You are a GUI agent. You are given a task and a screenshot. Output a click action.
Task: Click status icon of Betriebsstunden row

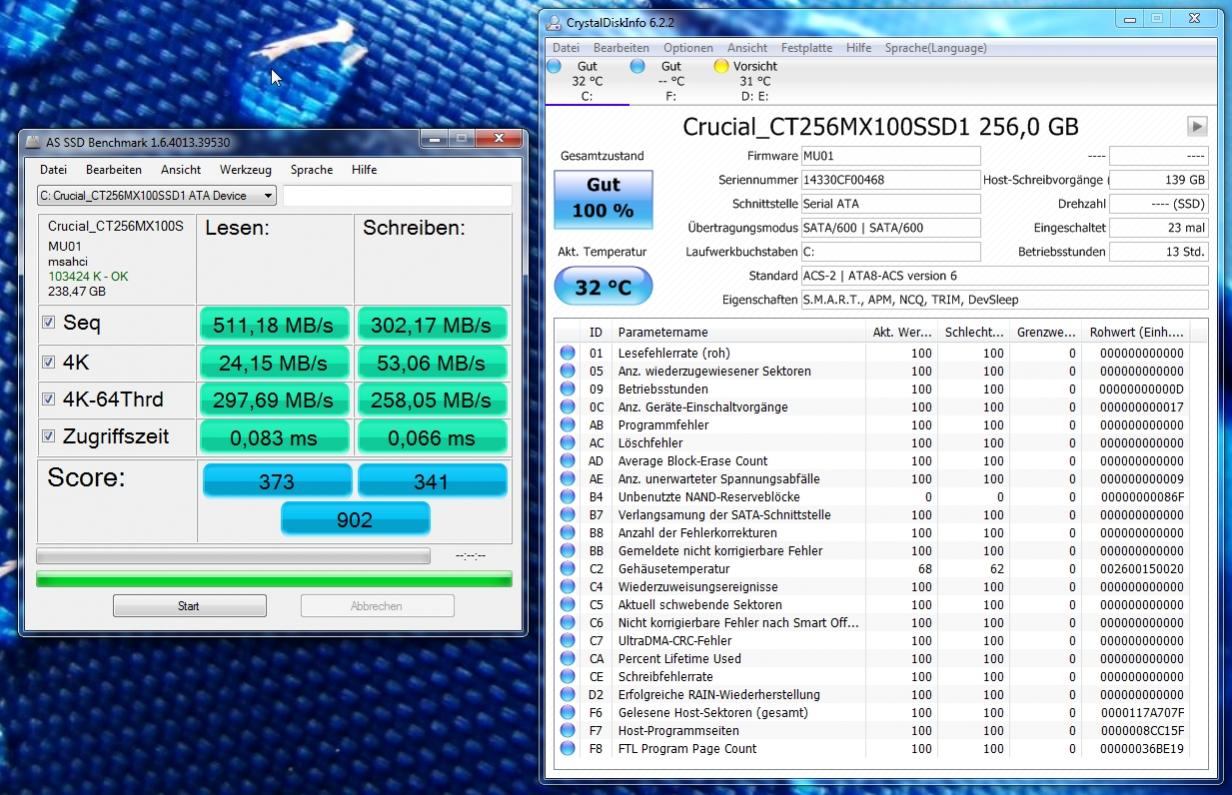click(567, 389)
